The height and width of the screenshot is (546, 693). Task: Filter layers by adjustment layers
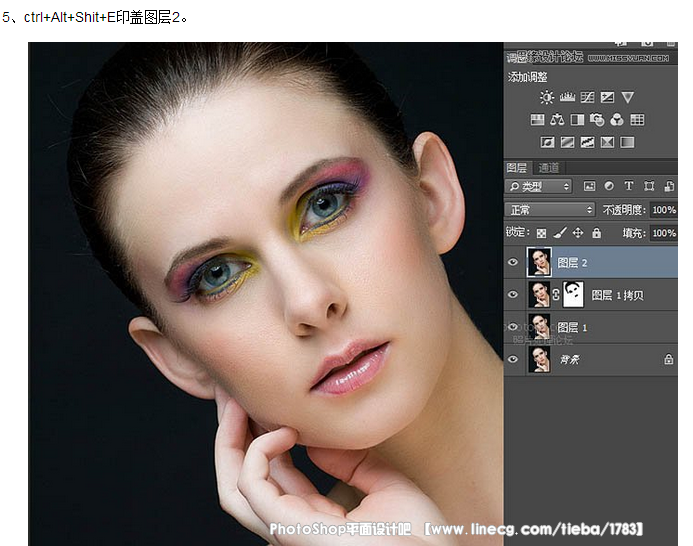(609, 186)
